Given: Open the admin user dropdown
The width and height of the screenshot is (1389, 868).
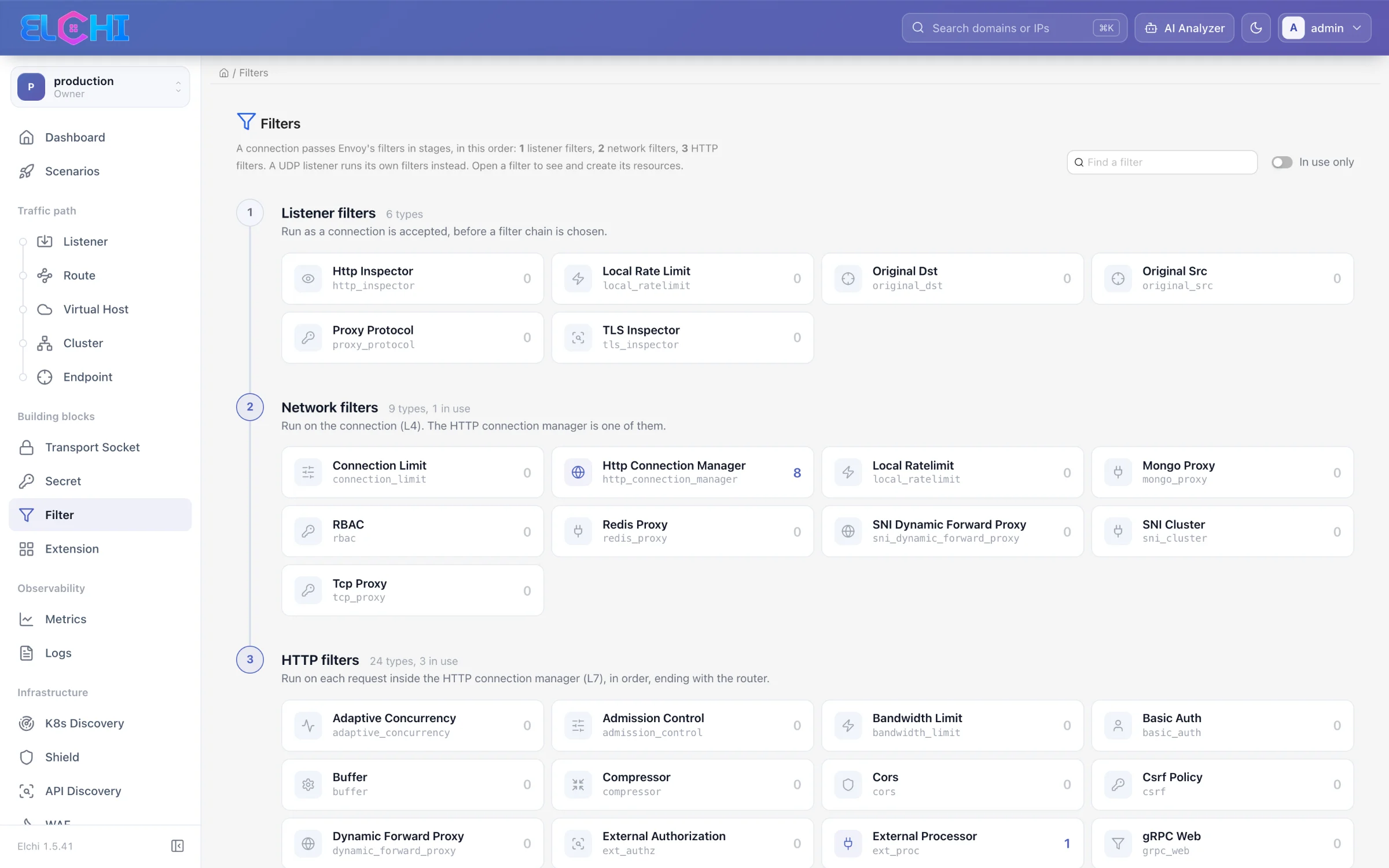Looking at the screenshot, I should click(x=1324, y=28).
